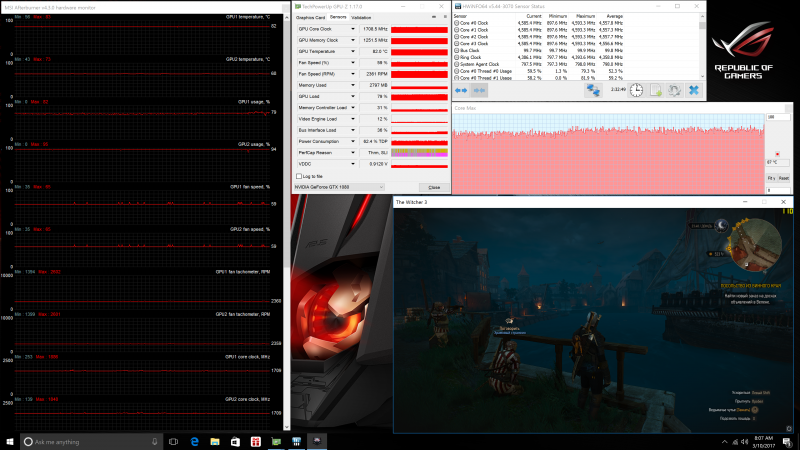Open the GPU Core Clock dropdown arrow

[x=353, y=29]
